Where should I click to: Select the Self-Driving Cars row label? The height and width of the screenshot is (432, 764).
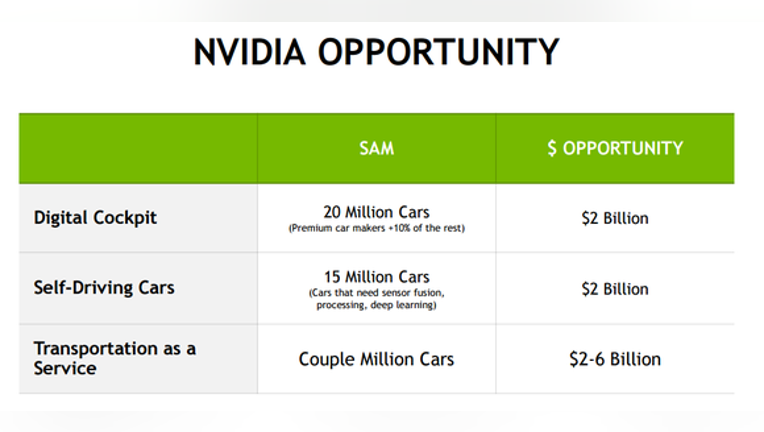(x=104, y=287)
